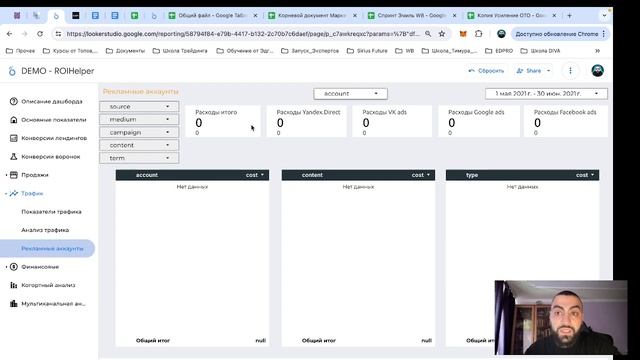Click the Мультиканальная chart icon
Viewport: 640px width, 360px height.
(x=13, y=303)
